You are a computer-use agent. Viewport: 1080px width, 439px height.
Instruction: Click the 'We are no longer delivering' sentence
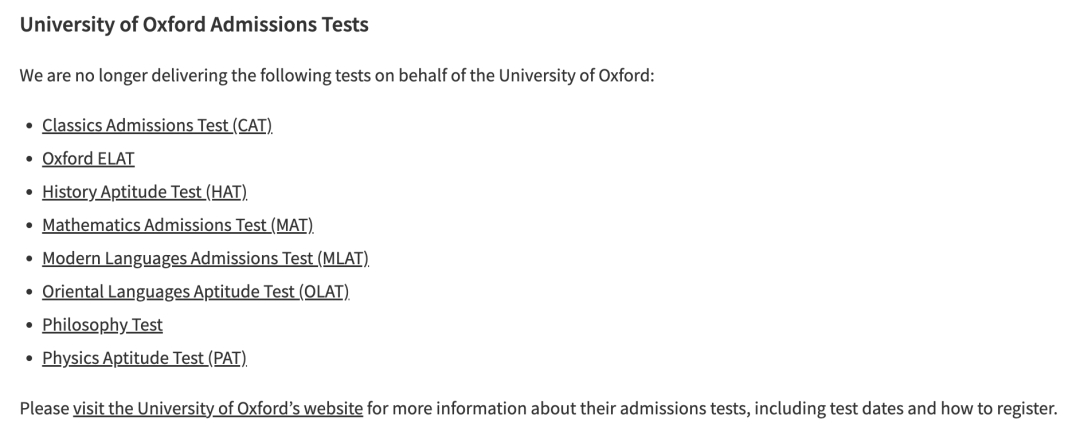(x=337, y=75)
